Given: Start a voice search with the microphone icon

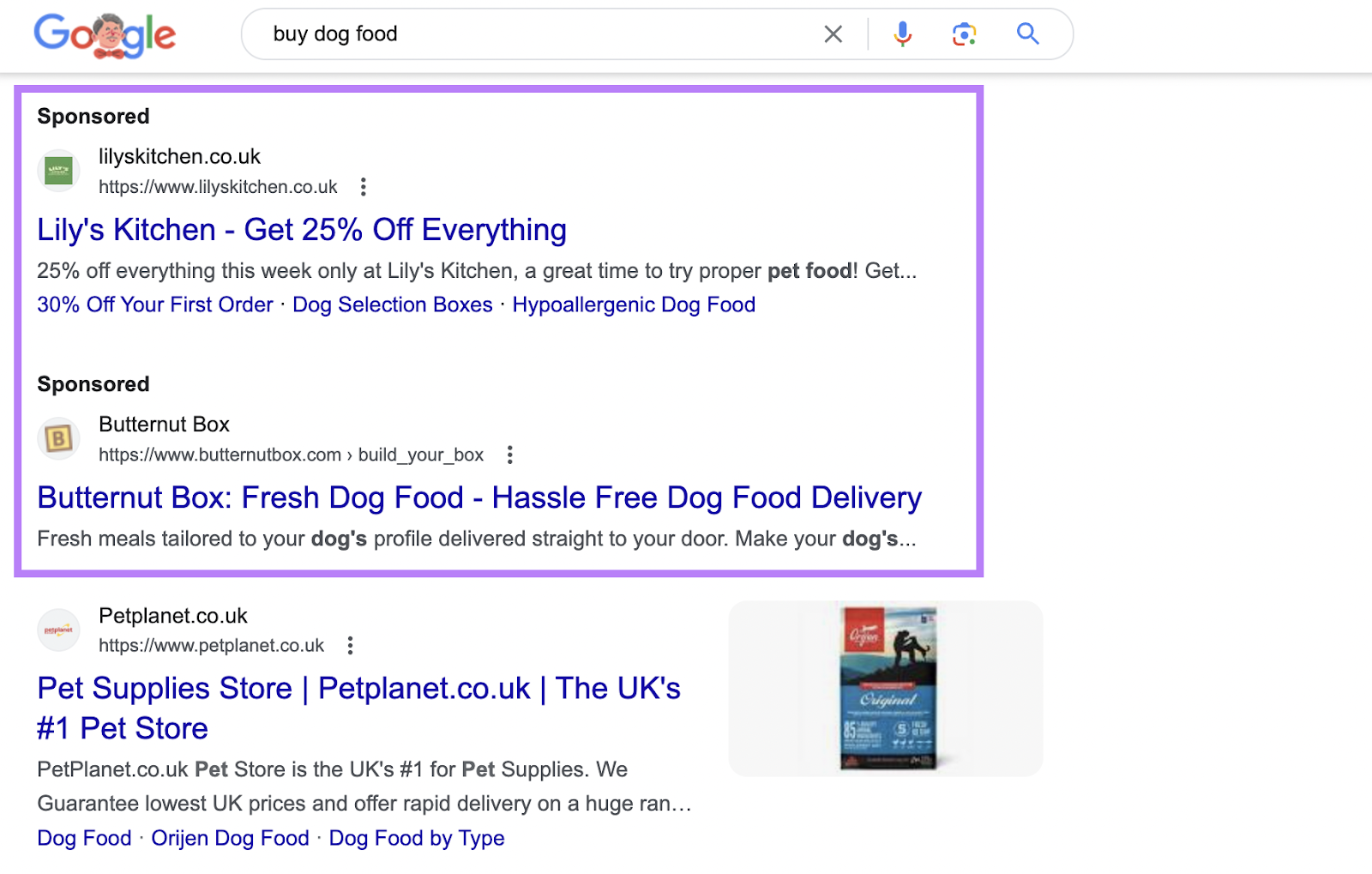Looking at the screenshot, I should click(x=902, y=34).
